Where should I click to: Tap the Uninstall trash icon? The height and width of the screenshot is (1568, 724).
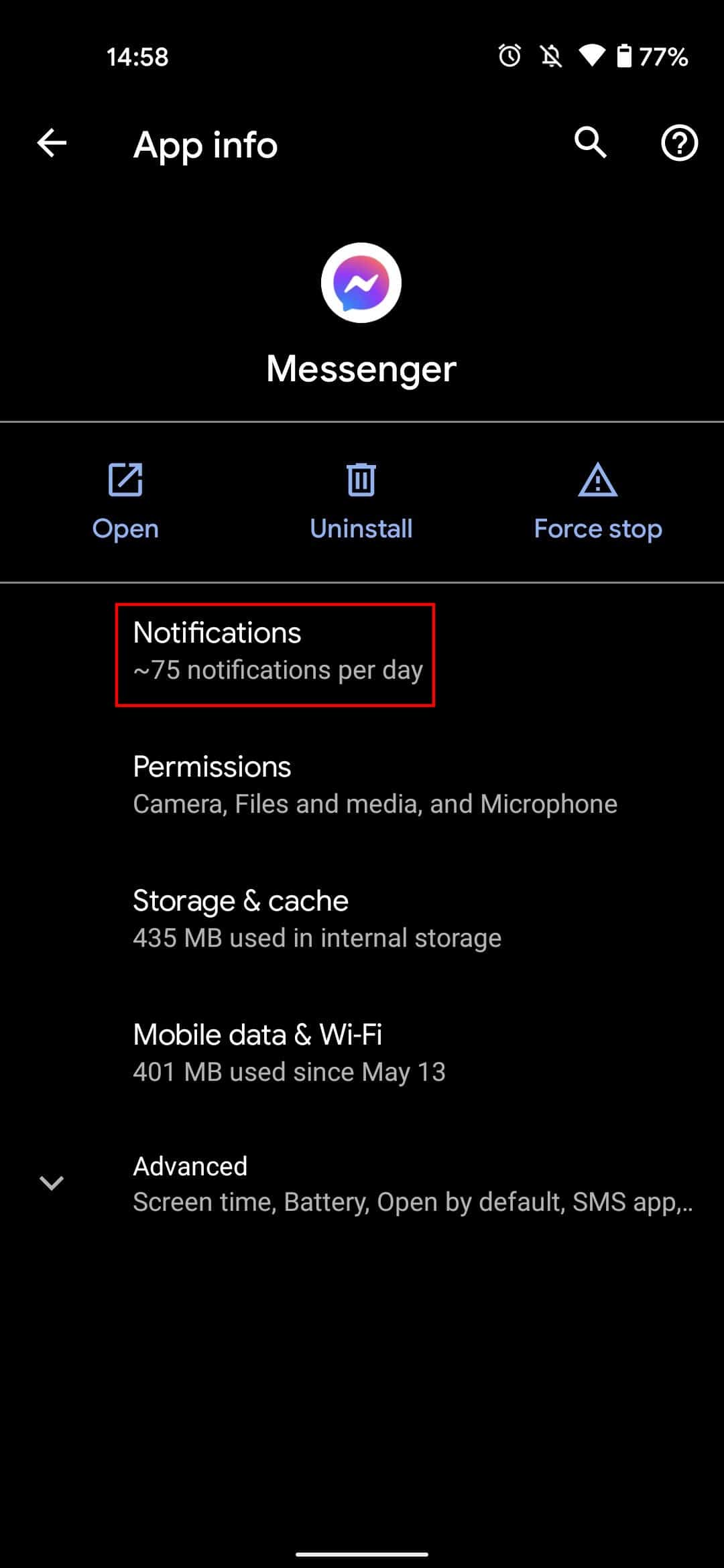[361, 480]
